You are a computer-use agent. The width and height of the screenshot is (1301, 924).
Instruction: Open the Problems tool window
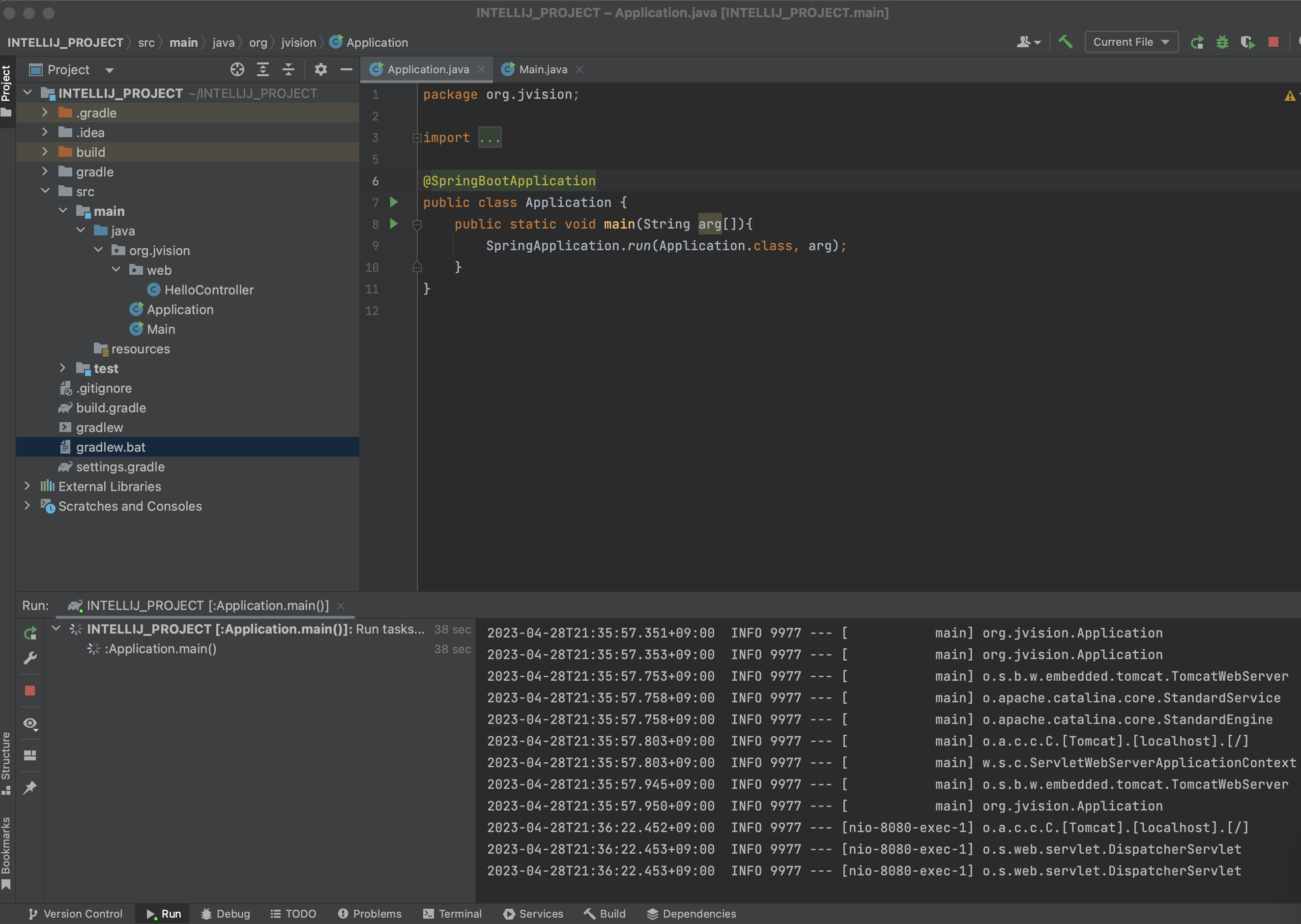[370, 913]
